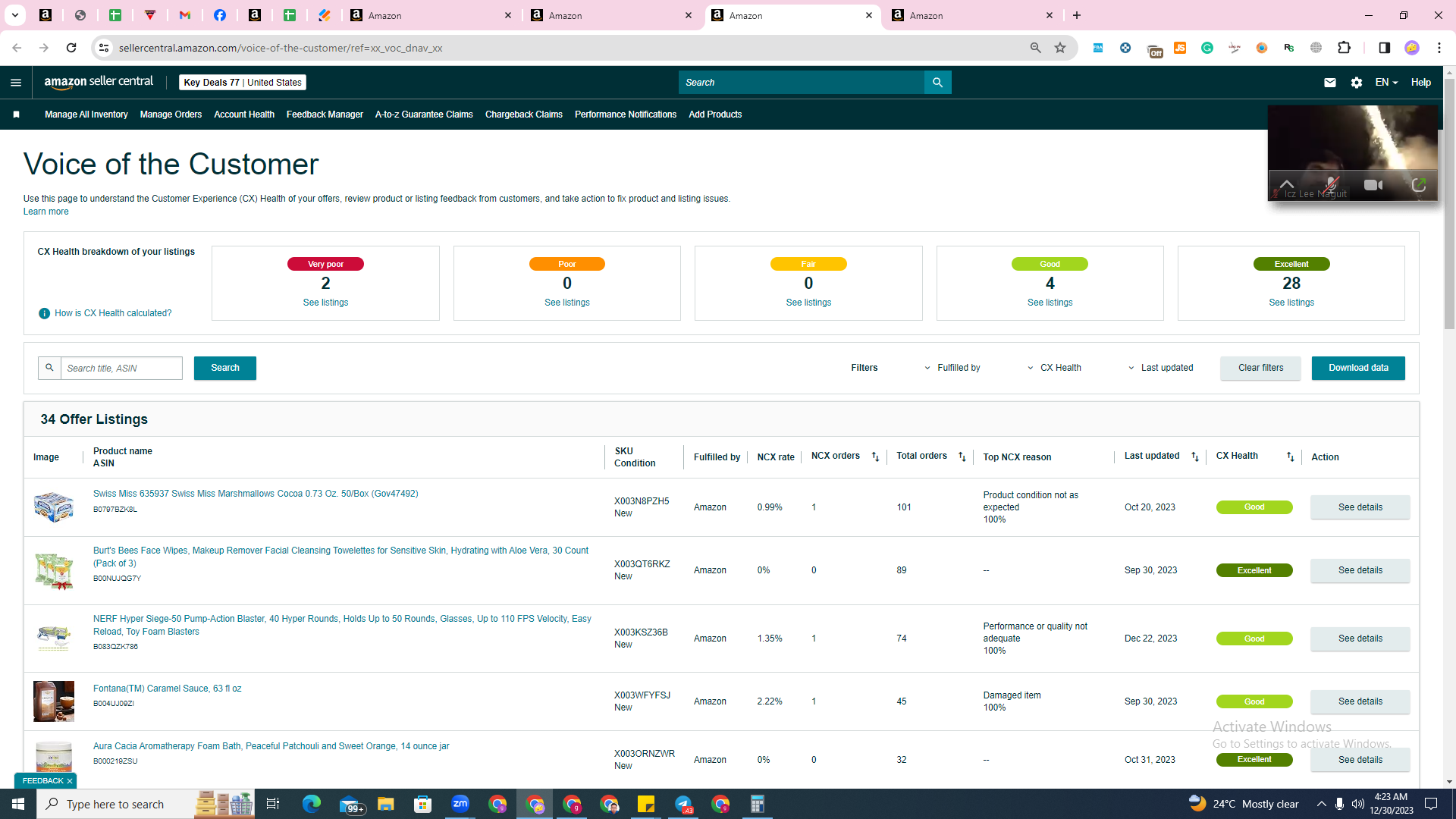View See listings under Excellent

point(1291,303)
